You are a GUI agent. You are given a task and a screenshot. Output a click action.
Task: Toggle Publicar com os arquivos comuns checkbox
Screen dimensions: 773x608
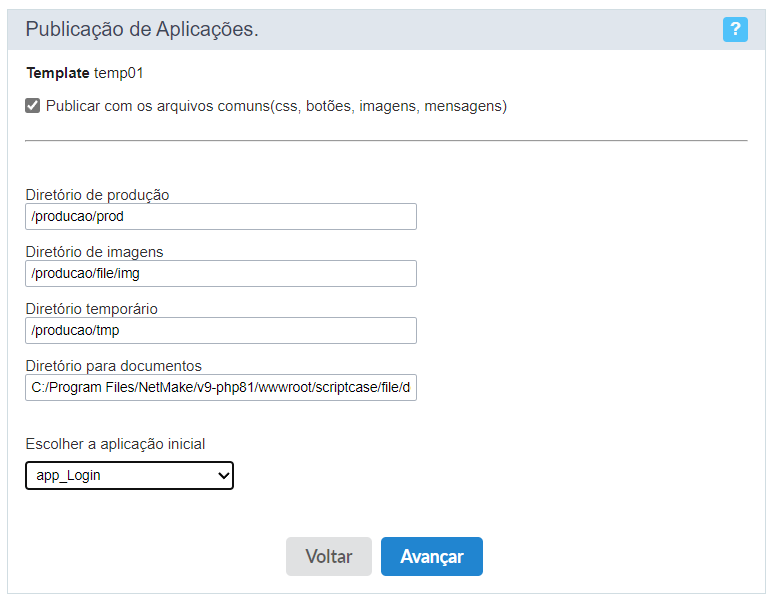click(33, 106)
